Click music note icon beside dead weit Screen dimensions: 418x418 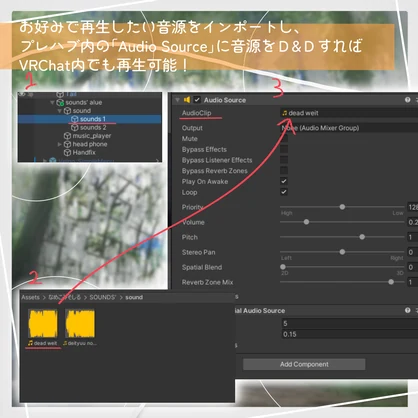30,343
